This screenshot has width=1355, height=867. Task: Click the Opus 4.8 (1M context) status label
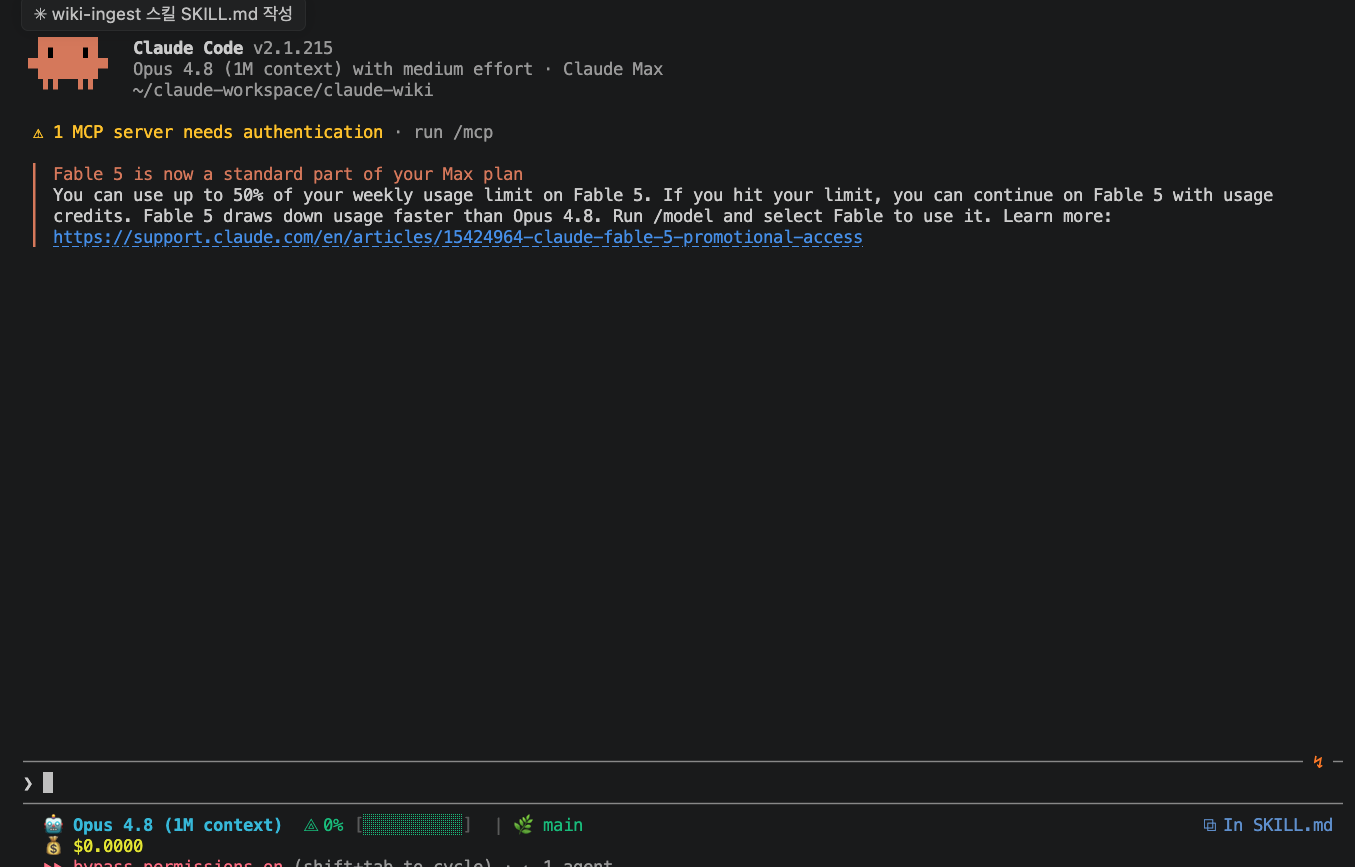point(177,825)
